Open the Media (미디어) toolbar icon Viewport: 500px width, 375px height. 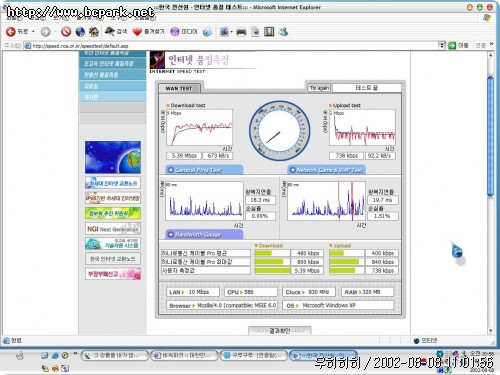[x=184, y=32]
